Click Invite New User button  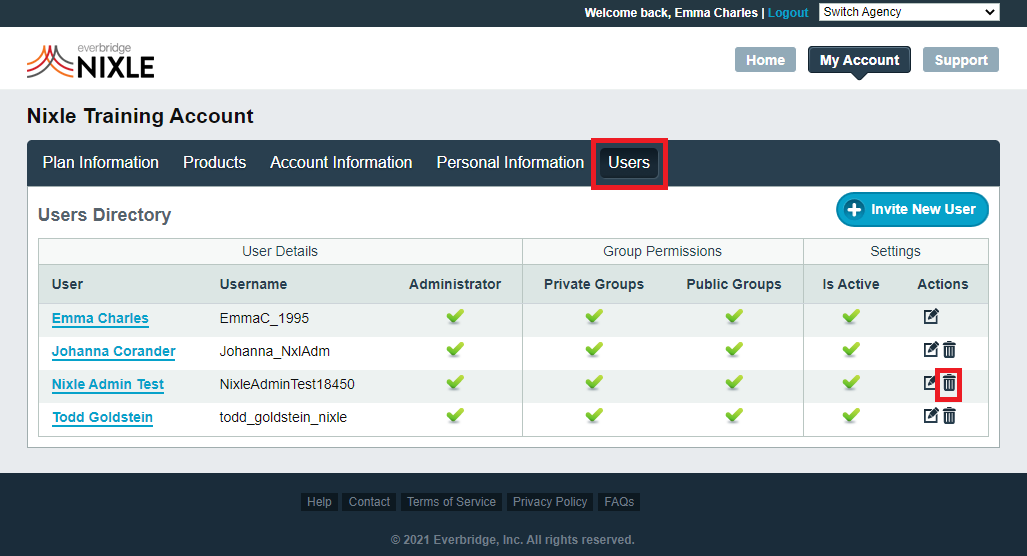coord(912,210)
